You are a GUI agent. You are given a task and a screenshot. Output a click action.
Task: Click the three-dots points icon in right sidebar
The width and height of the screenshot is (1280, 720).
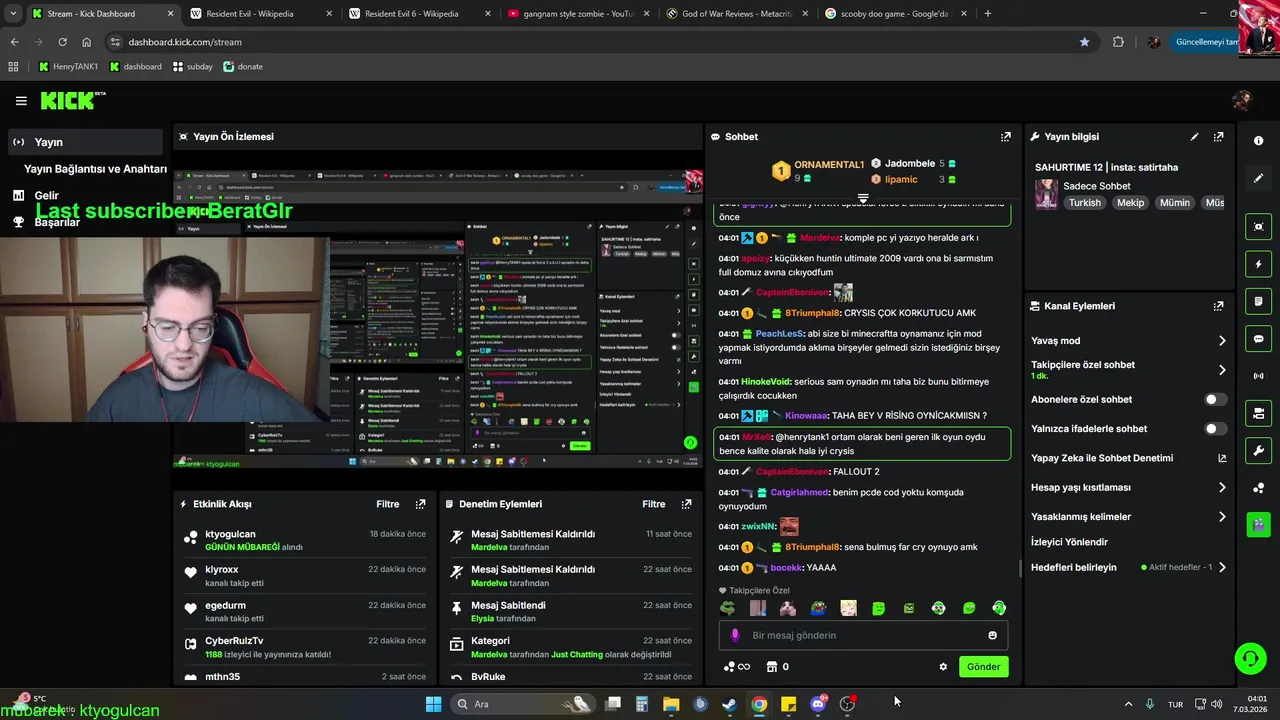point(1258,488)
